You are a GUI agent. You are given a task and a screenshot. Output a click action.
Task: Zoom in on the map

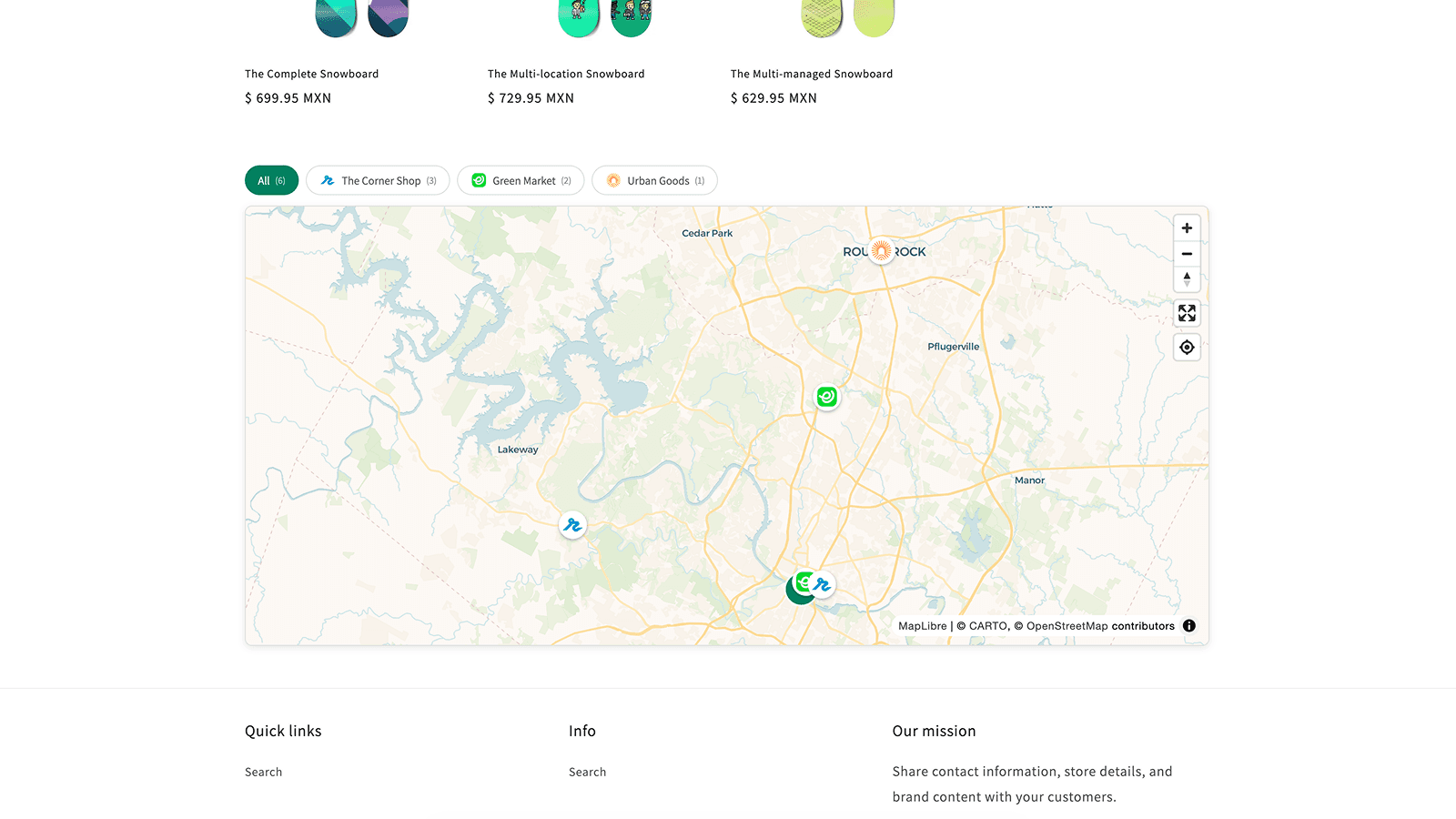[1187, 228]
